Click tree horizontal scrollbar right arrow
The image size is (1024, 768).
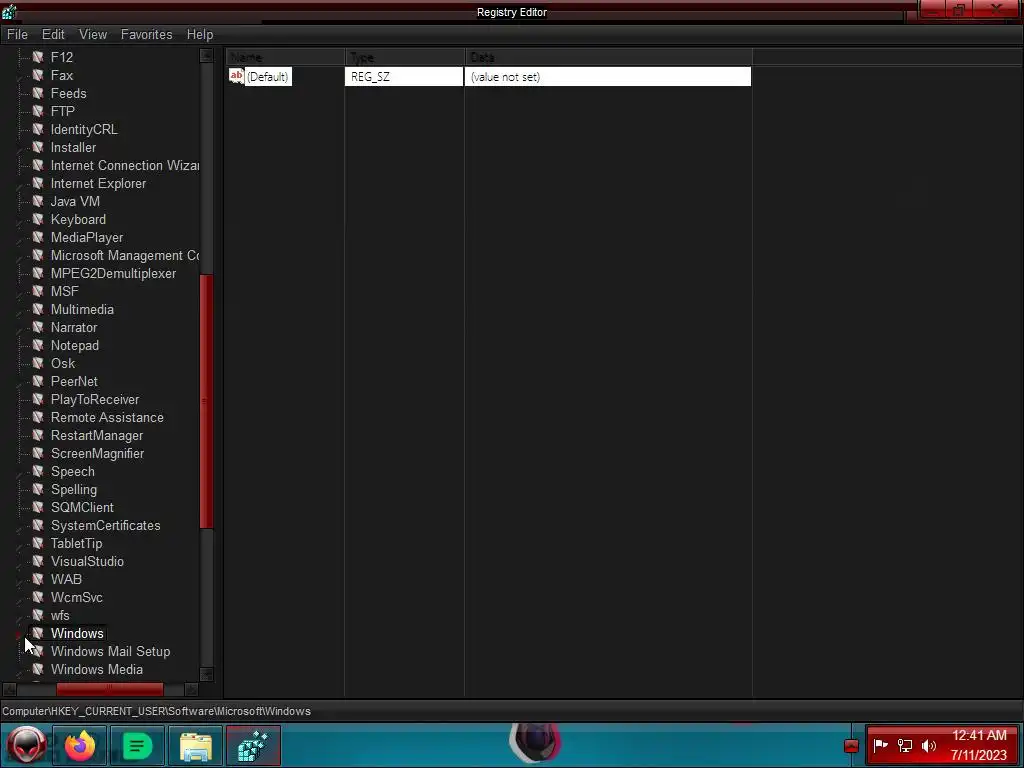click(191, 689)
